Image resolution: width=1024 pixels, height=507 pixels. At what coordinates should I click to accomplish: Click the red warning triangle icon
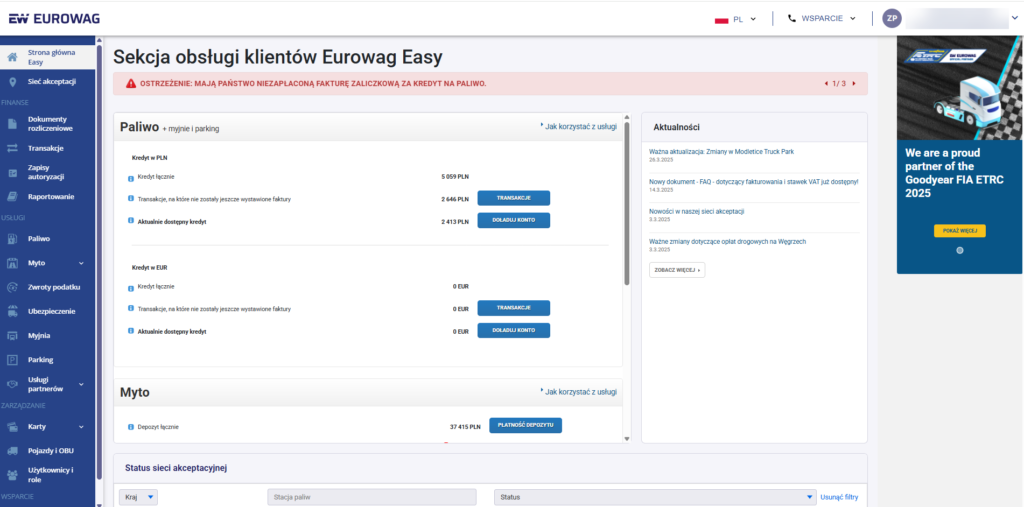[x=131, y=84]
